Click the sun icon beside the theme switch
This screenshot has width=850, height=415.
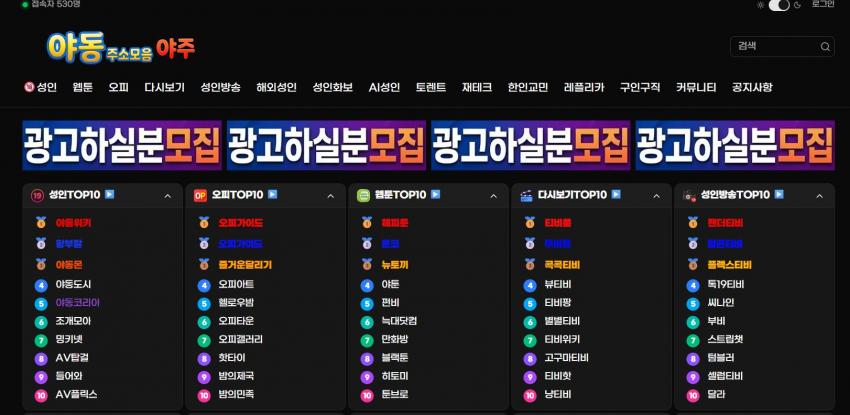pos(761,5)
